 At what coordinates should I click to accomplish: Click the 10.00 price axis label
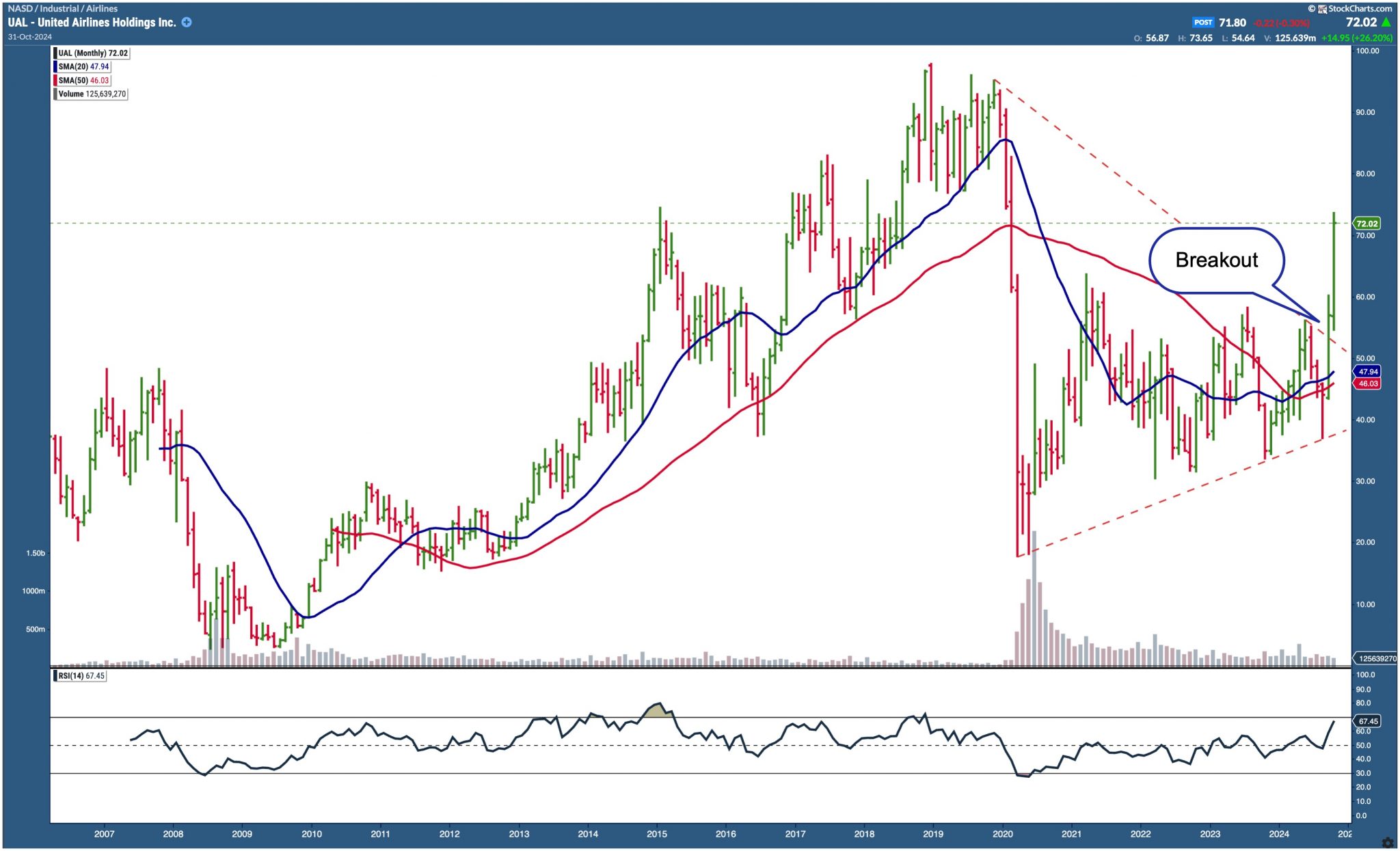(1366, 605)
